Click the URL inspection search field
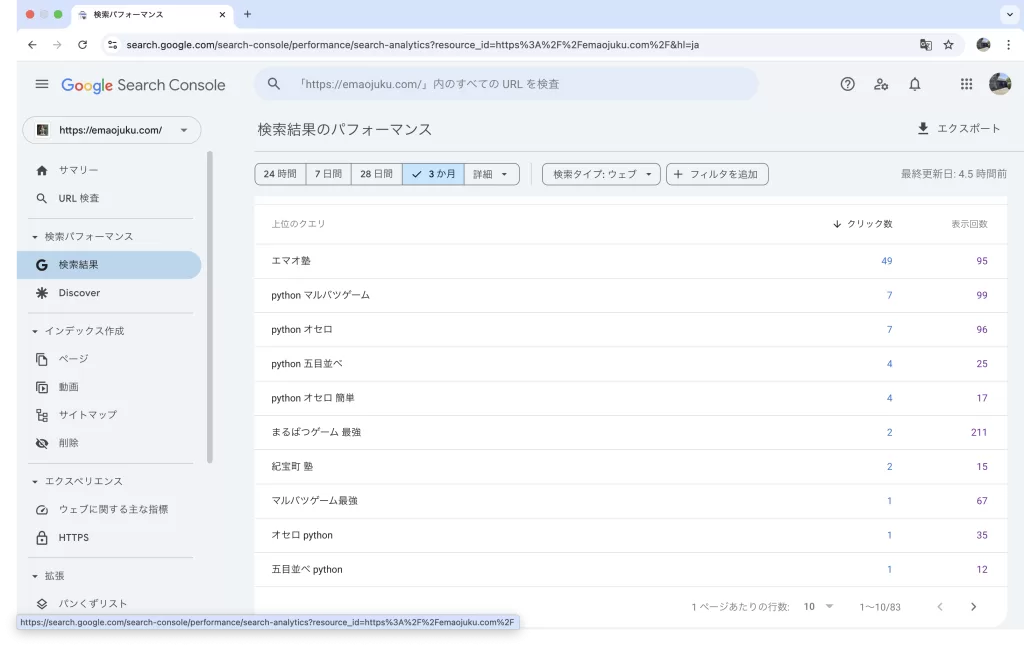 pos(506,84)
